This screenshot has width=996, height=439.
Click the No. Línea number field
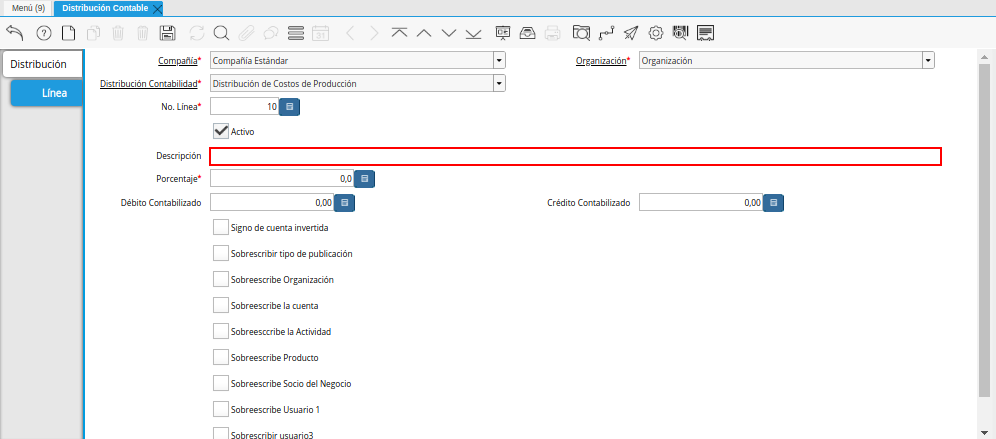245,107
